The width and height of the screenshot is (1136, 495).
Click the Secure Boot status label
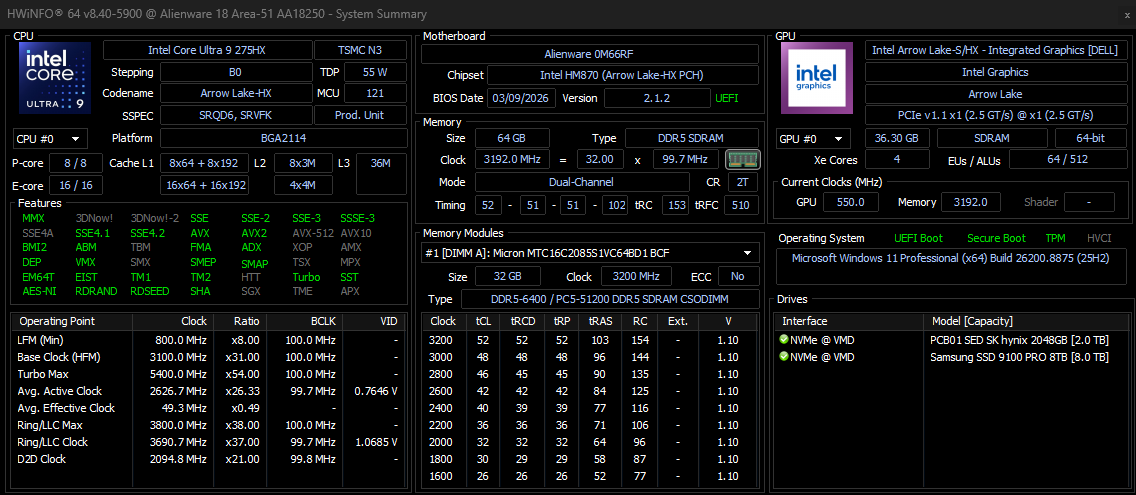coord(995,238)
